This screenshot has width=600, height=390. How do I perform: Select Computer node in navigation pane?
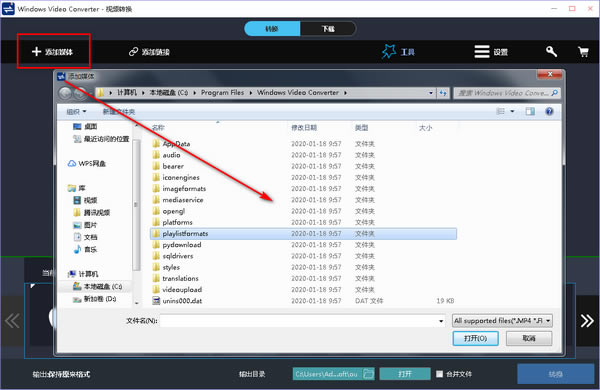(x=83, y=274)
